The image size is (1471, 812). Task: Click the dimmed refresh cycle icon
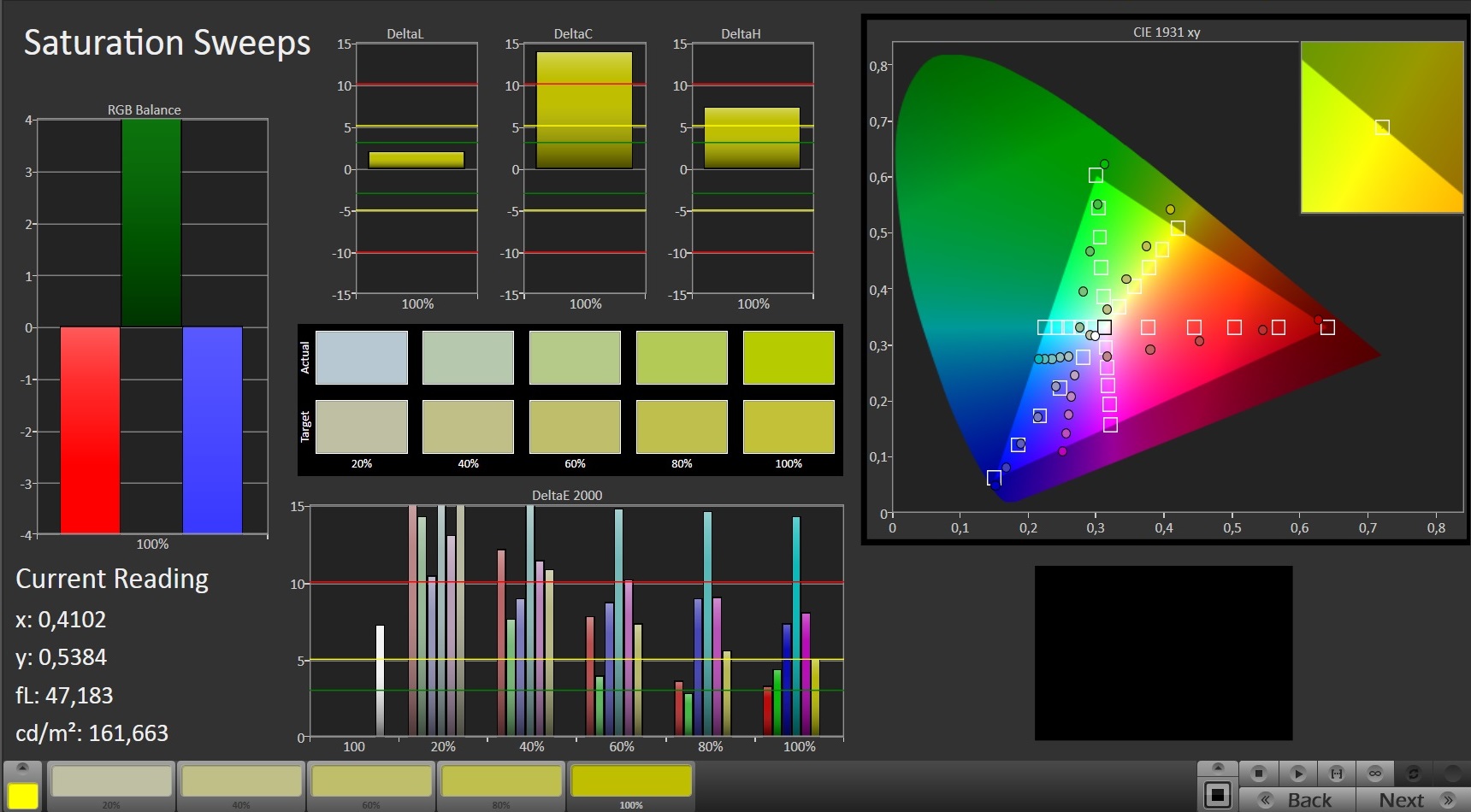pos(1414,774)
